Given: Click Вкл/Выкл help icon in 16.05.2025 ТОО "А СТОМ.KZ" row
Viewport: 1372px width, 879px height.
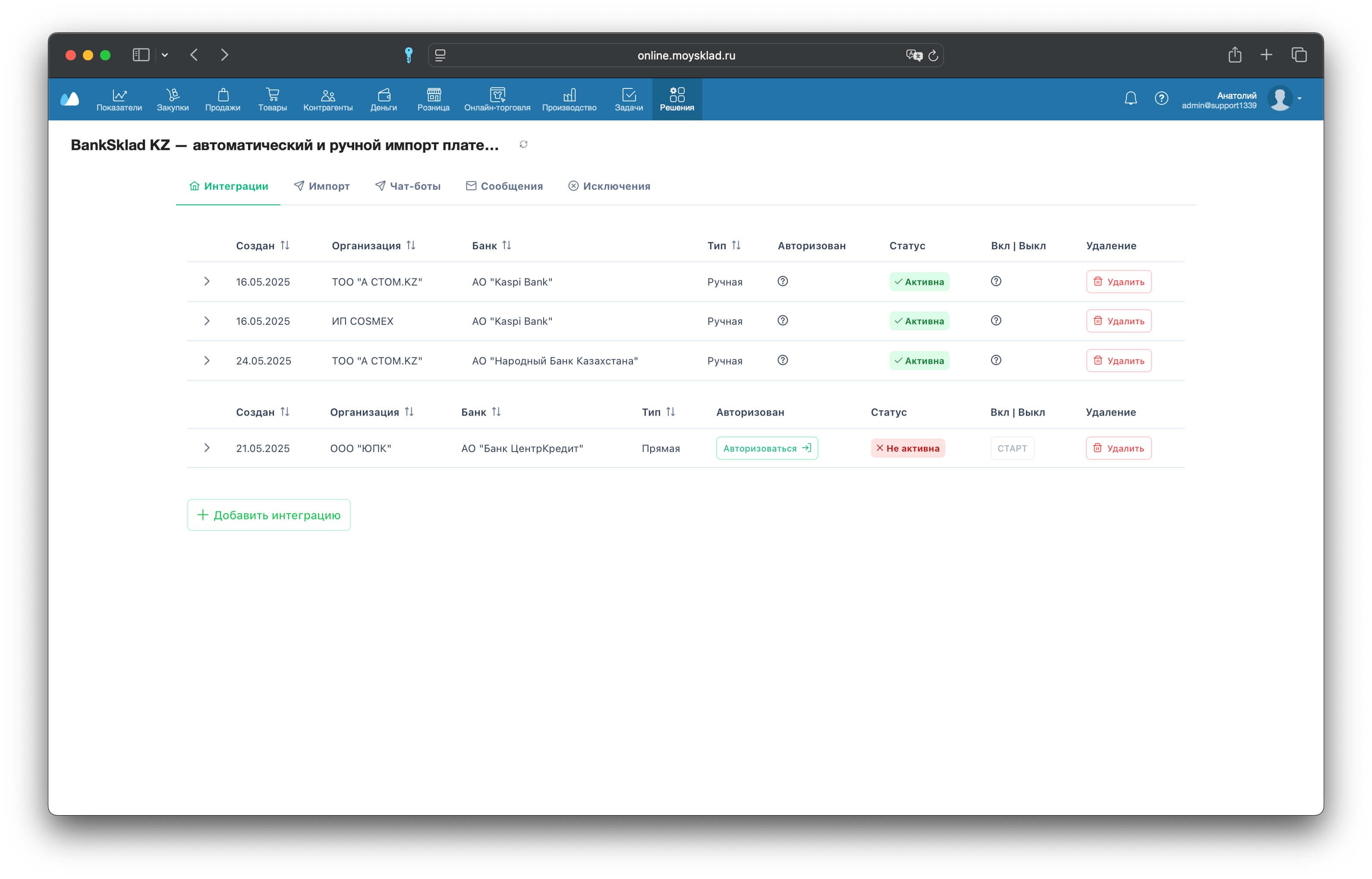Looking at the screenshot, I should (996, 281).
